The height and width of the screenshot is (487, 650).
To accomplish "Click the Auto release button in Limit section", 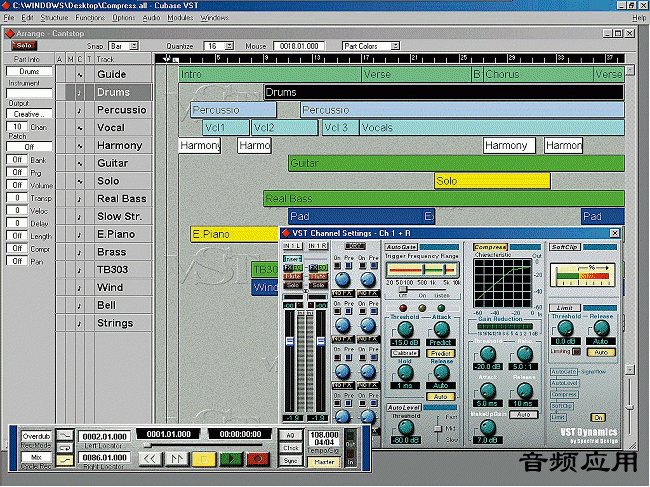I will coord(601,352).
